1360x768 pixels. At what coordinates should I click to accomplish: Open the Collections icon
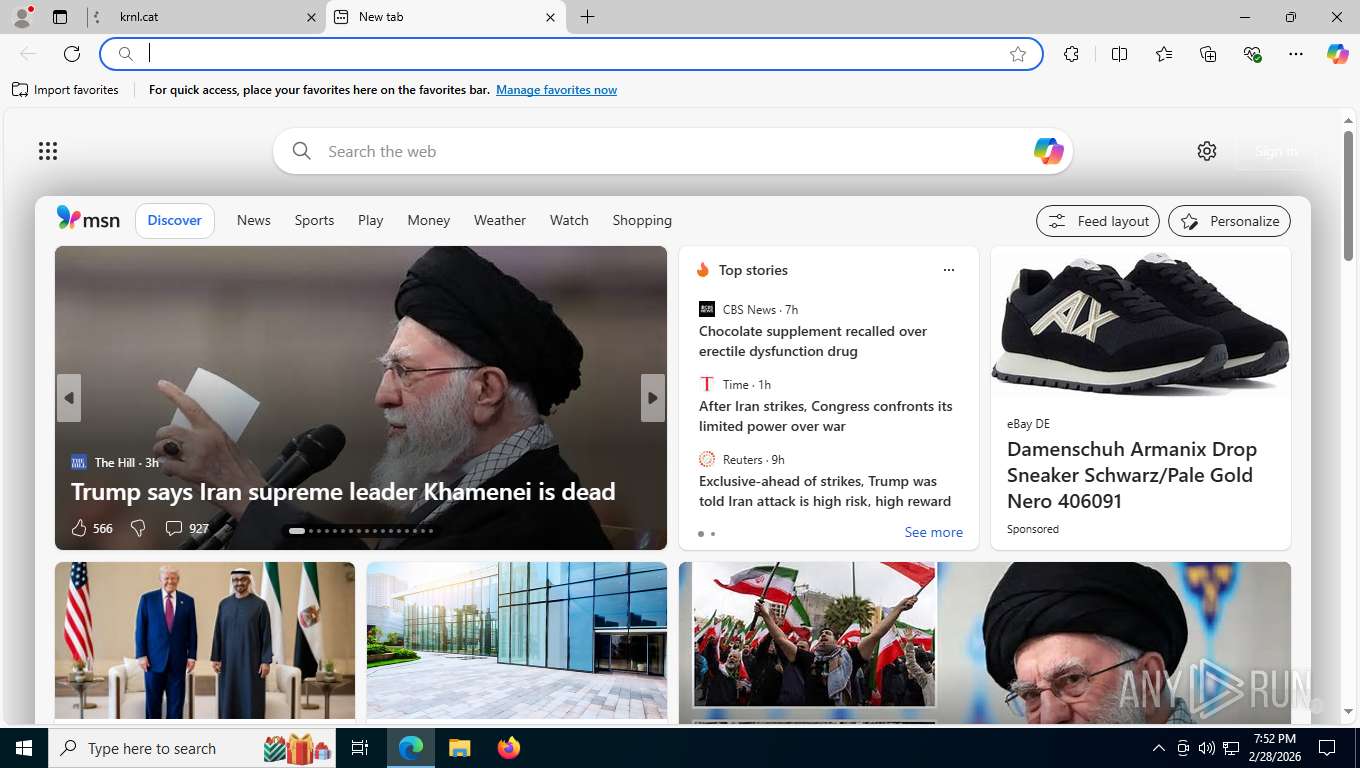[x=1208, y=54]
